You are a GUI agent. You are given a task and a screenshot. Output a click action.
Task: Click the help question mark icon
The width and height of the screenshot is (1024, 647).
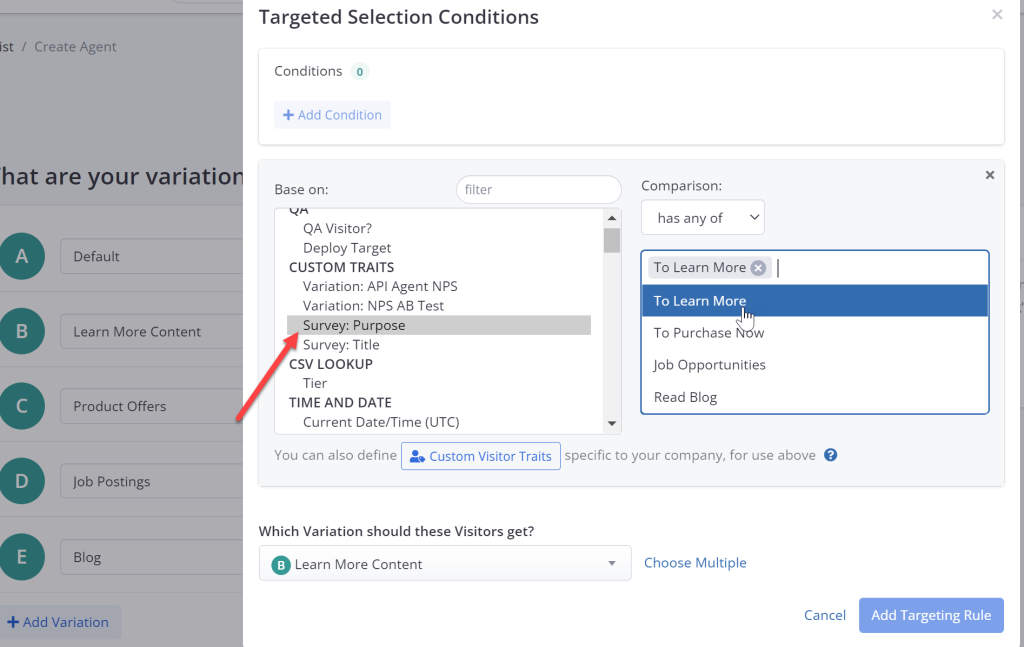830,455
